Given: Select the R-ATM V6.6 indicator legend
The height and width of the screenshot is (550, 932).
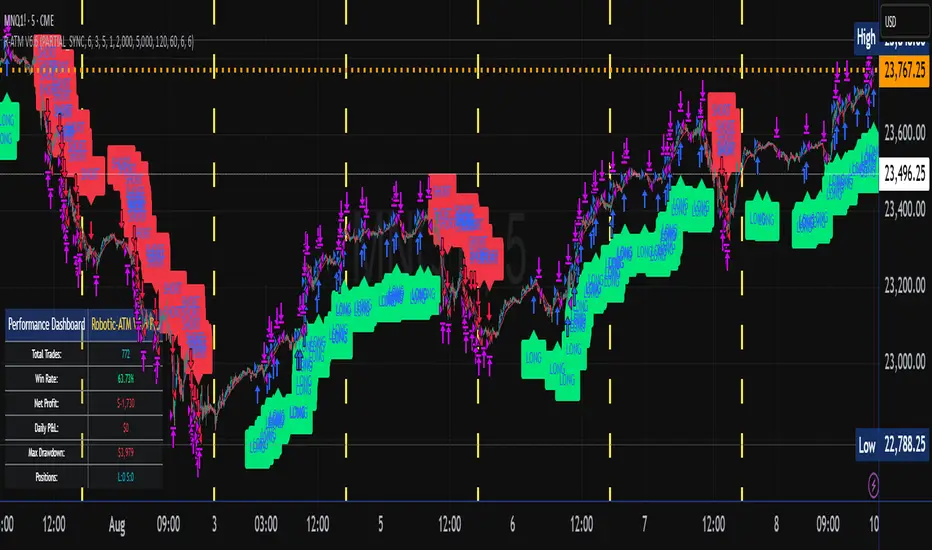Looking at the screenshot, I should pyautogui.click(x=99, y=42).
